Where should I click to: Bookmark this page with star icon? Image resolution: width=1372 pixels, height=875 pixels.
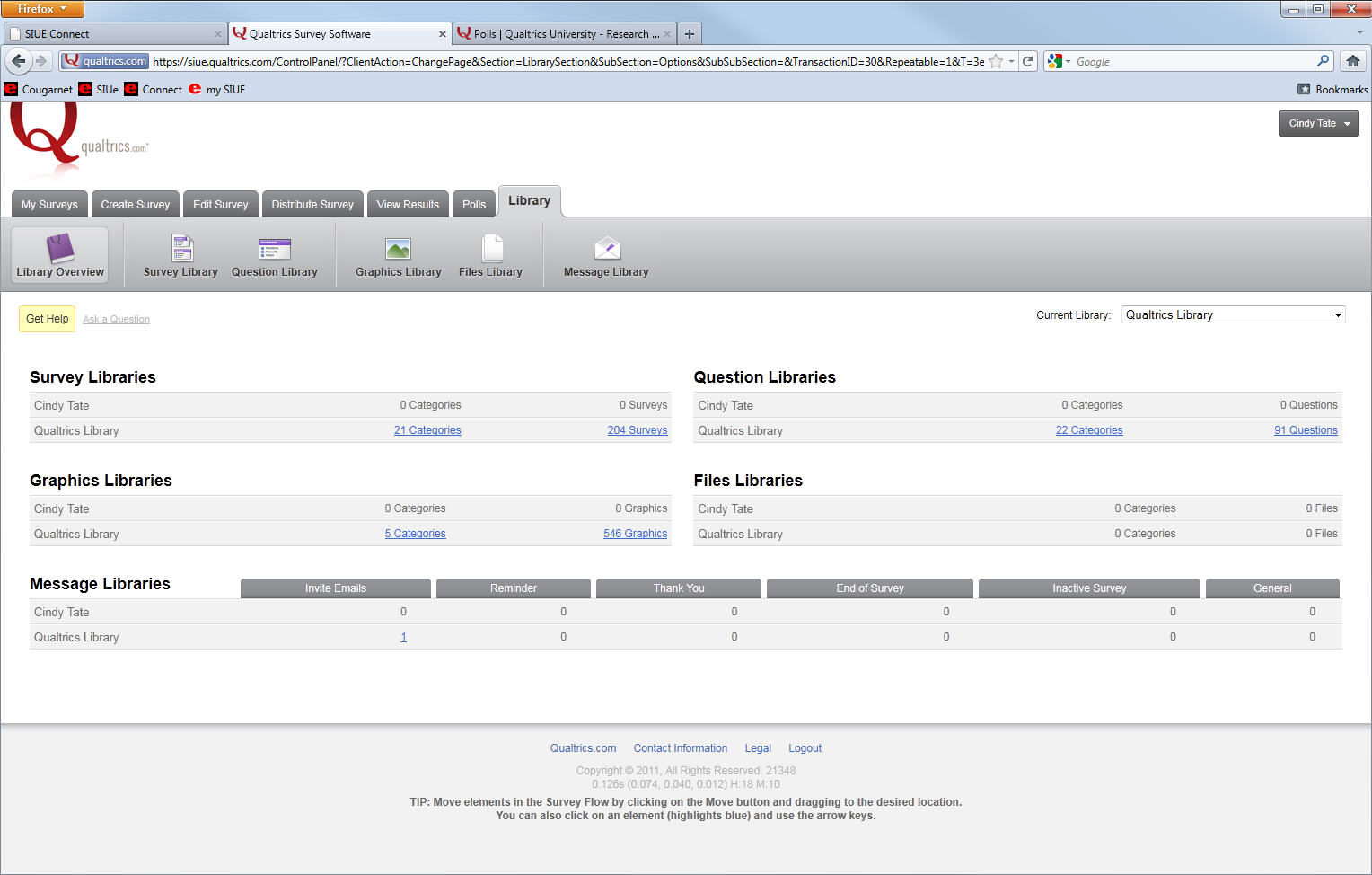point(996,61)
